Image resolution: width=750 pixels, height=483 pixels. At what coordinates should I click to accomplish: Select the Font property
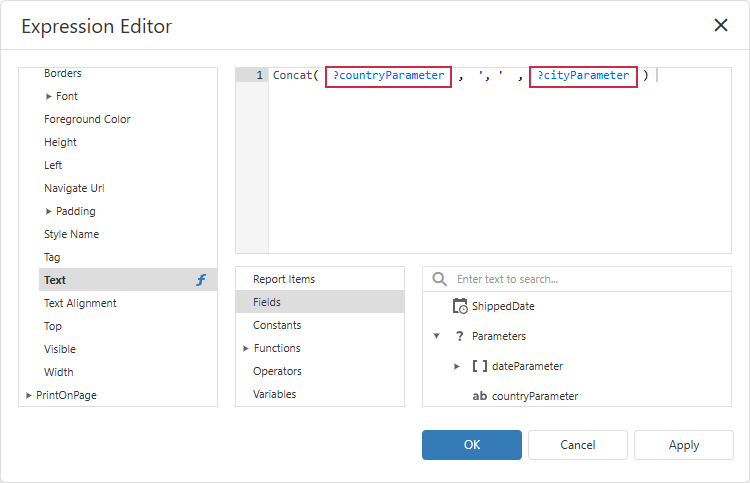tap(66, 96)
